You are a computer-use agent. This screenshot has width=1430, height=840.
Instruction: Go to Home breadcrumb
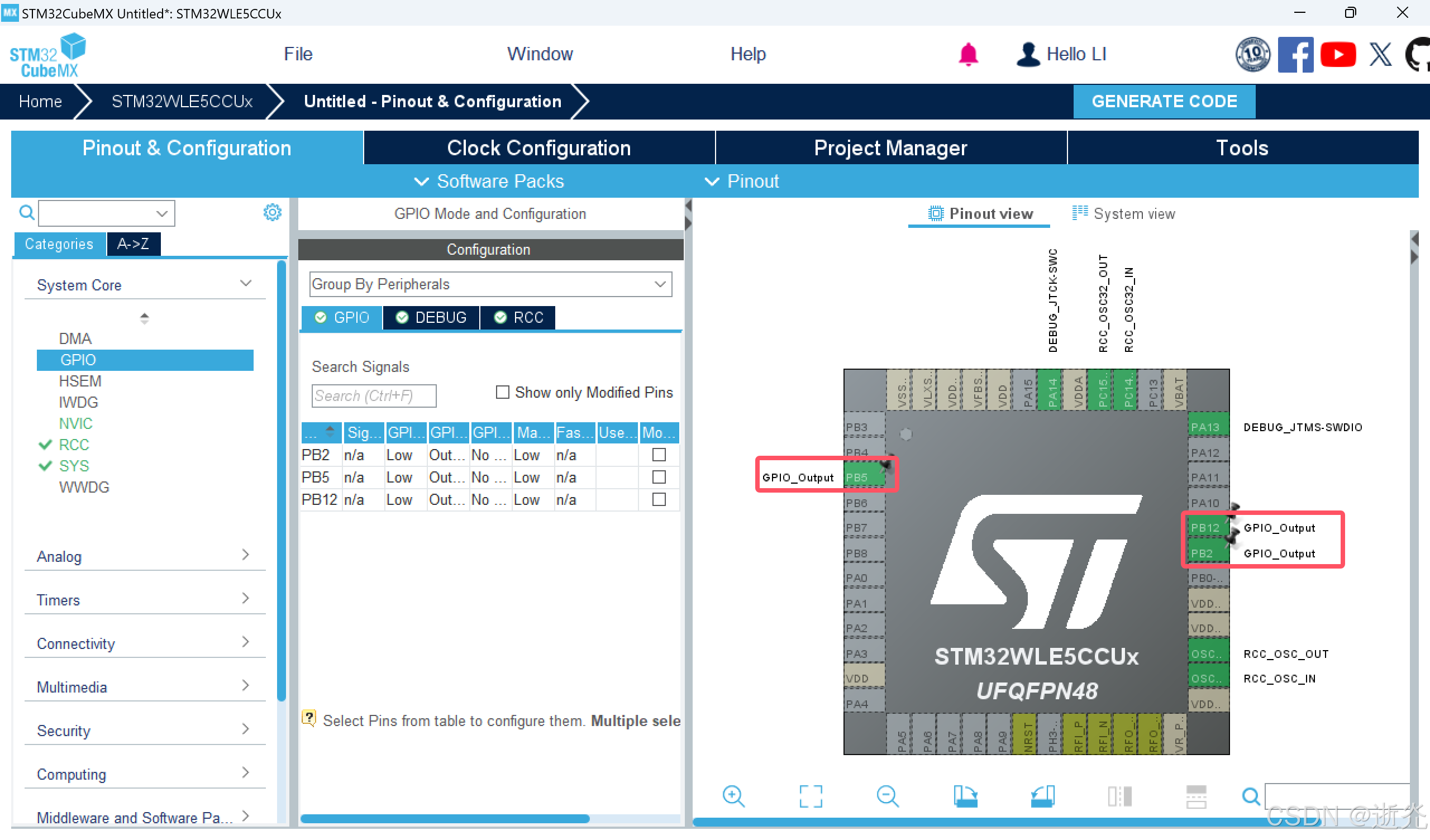tap(40, 101)
